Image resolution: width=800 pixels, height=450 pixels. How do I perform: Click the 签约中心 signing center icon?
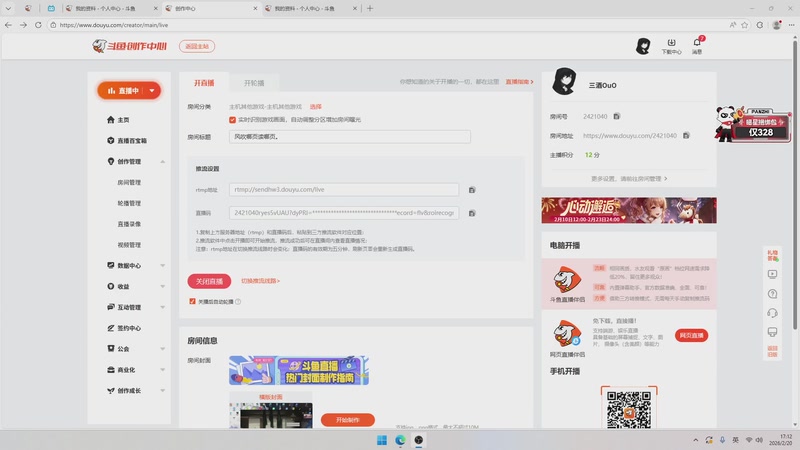[111, 328]
